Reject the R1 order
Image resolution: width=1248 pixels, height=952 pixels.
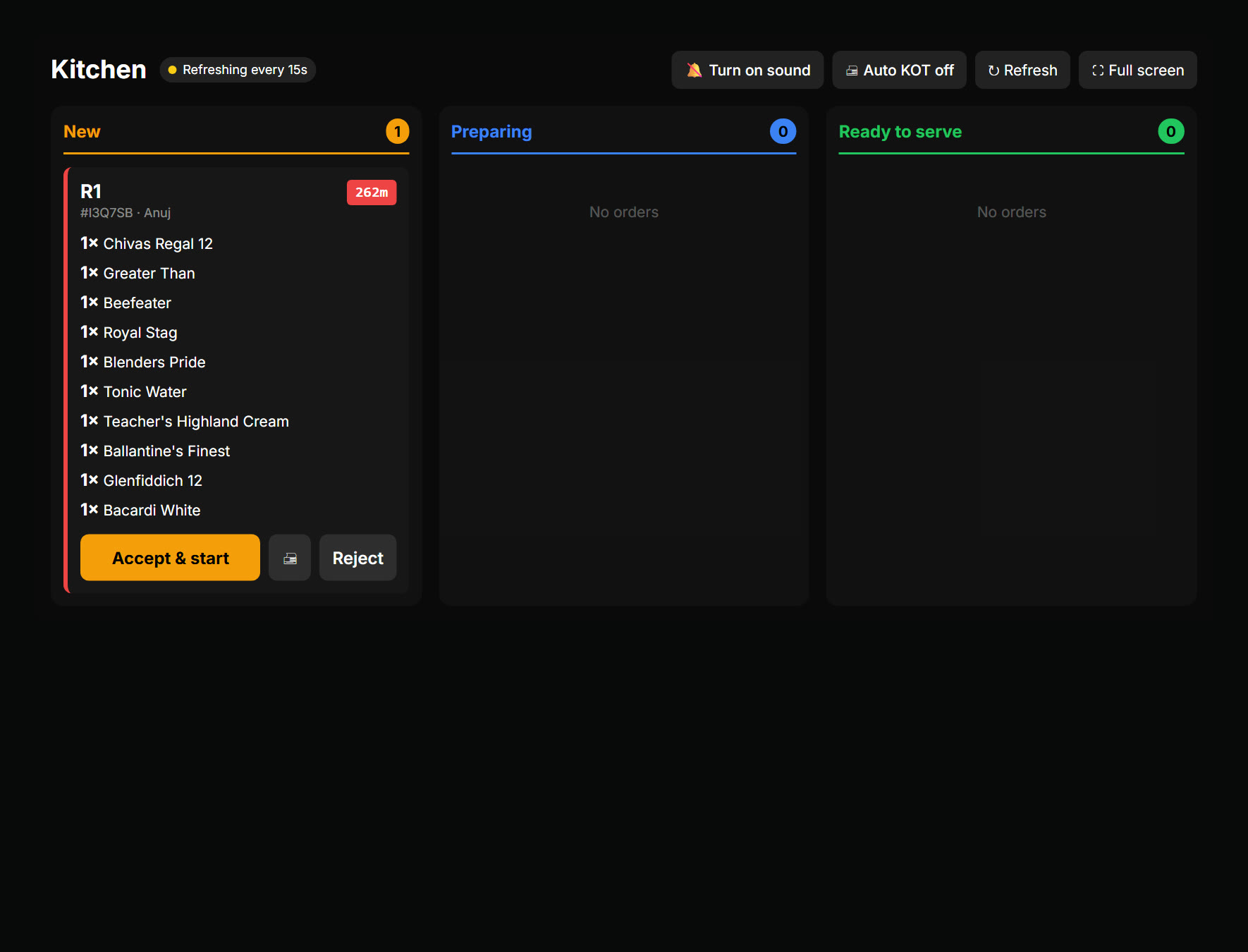(357, 558)
